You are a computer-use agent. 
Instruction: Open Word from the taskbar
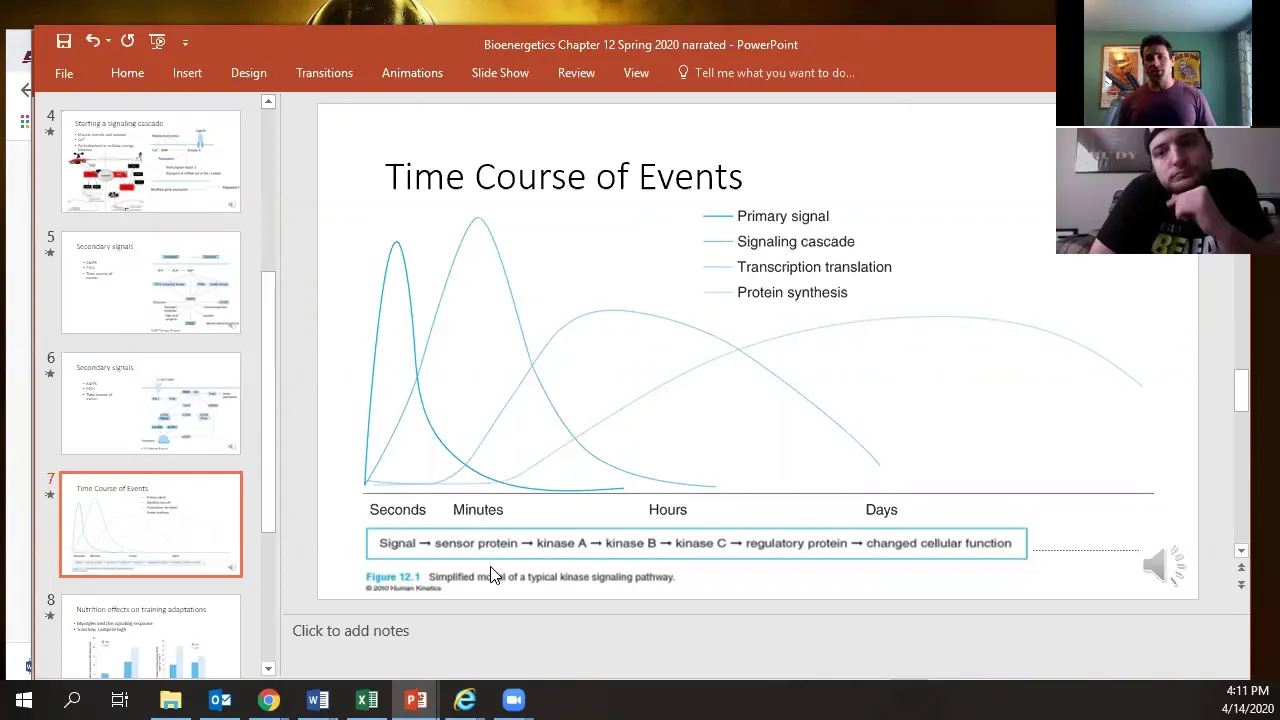point(317,700)
